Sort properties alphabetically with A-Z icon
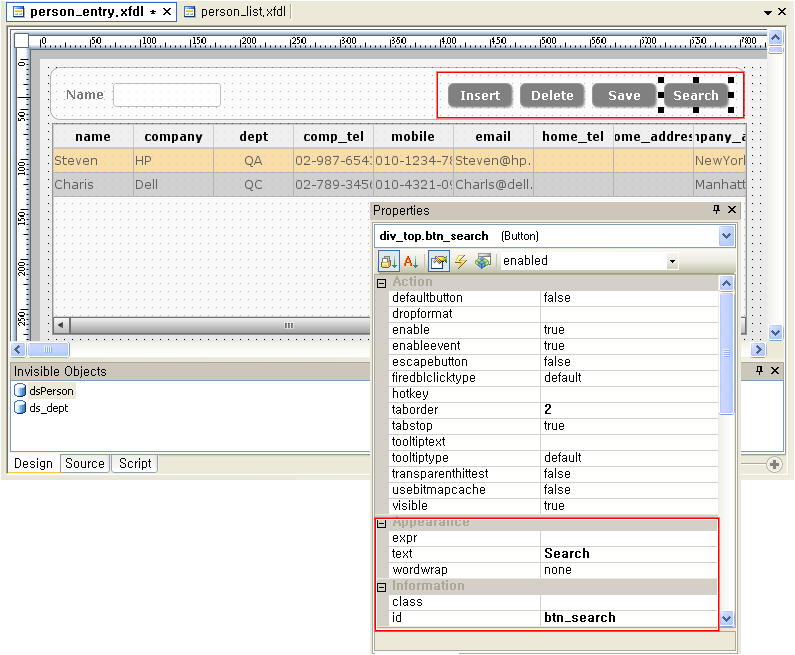The image size is (795, 655). [411, 261]
